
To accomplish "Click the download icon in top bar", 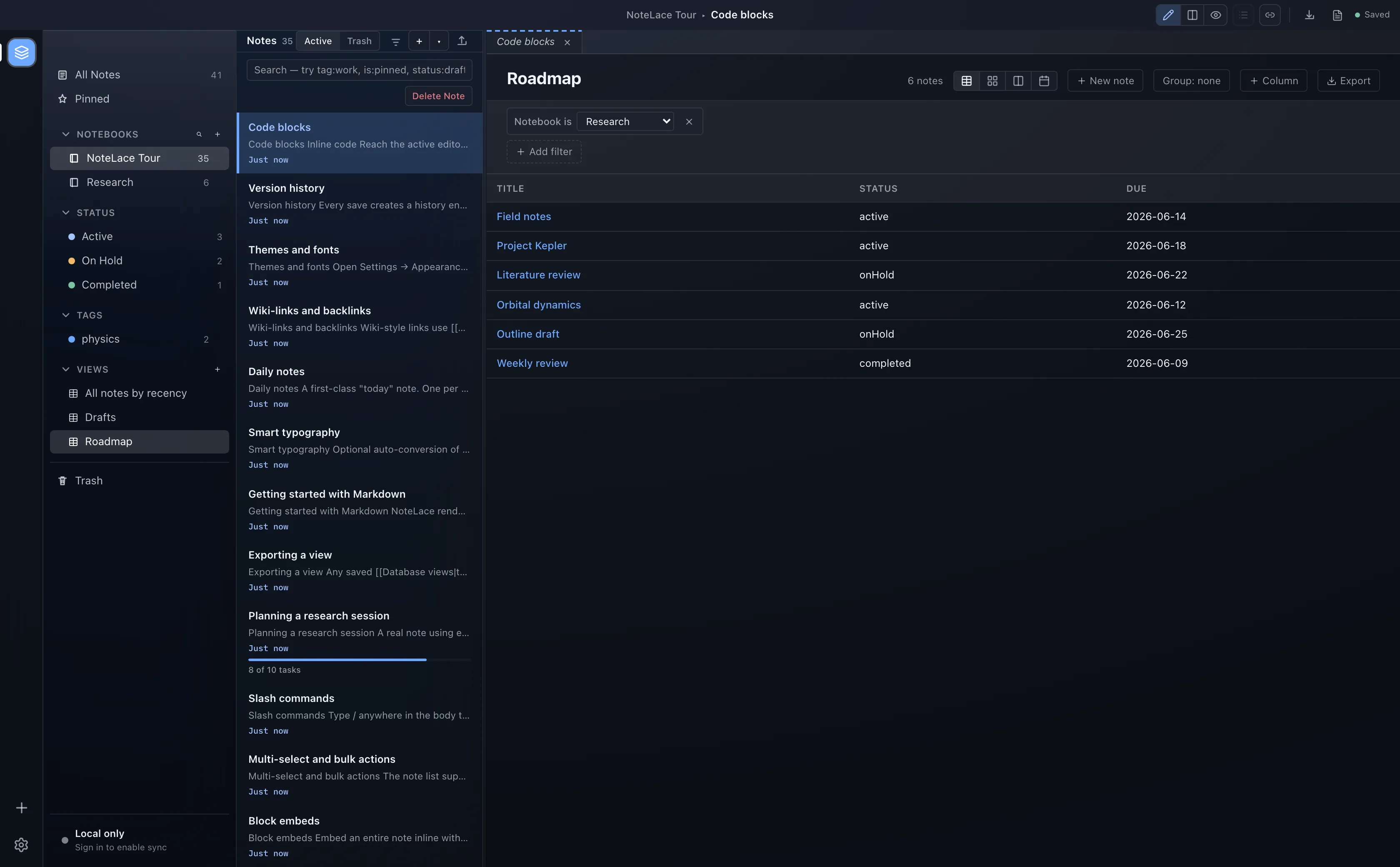I will click(1310, 15).
